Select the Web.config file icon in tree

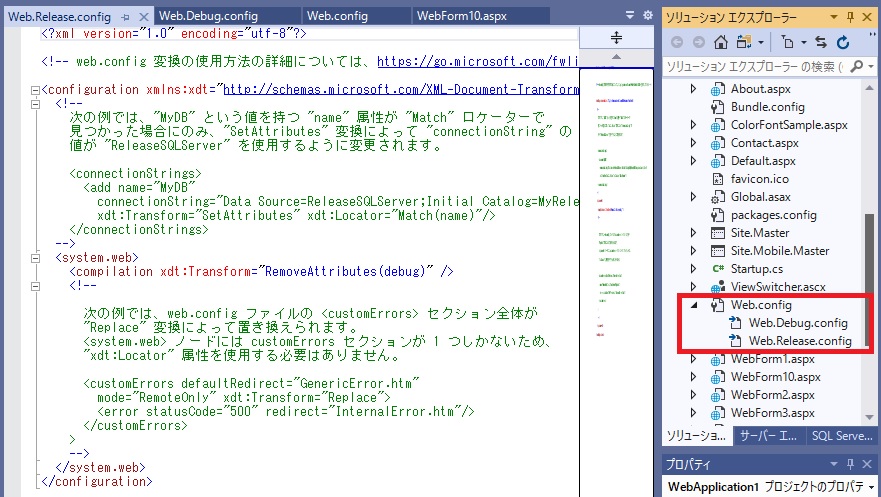[x=717, y=305]
